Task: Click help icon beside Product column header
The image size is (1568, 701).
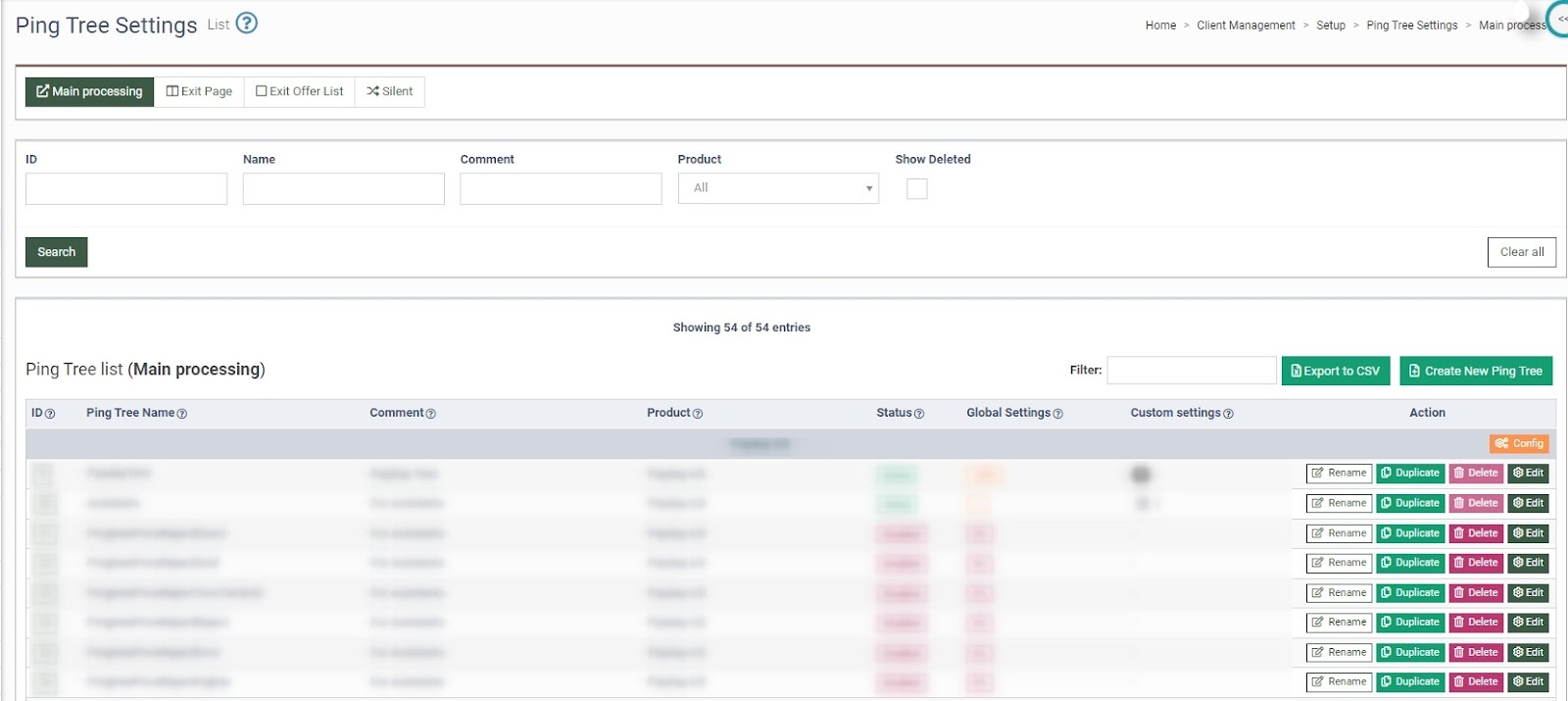Action: point(698,414)
